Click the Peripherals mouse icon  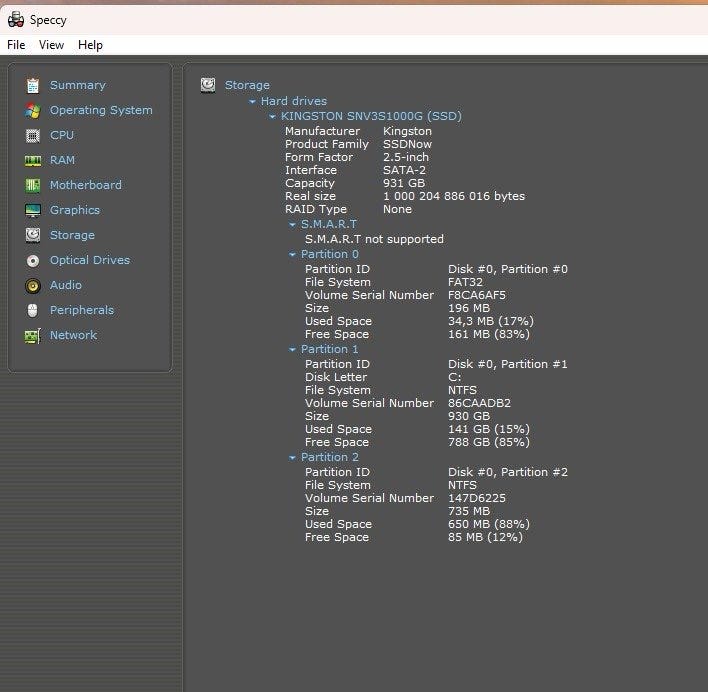[x=33, y=311]
